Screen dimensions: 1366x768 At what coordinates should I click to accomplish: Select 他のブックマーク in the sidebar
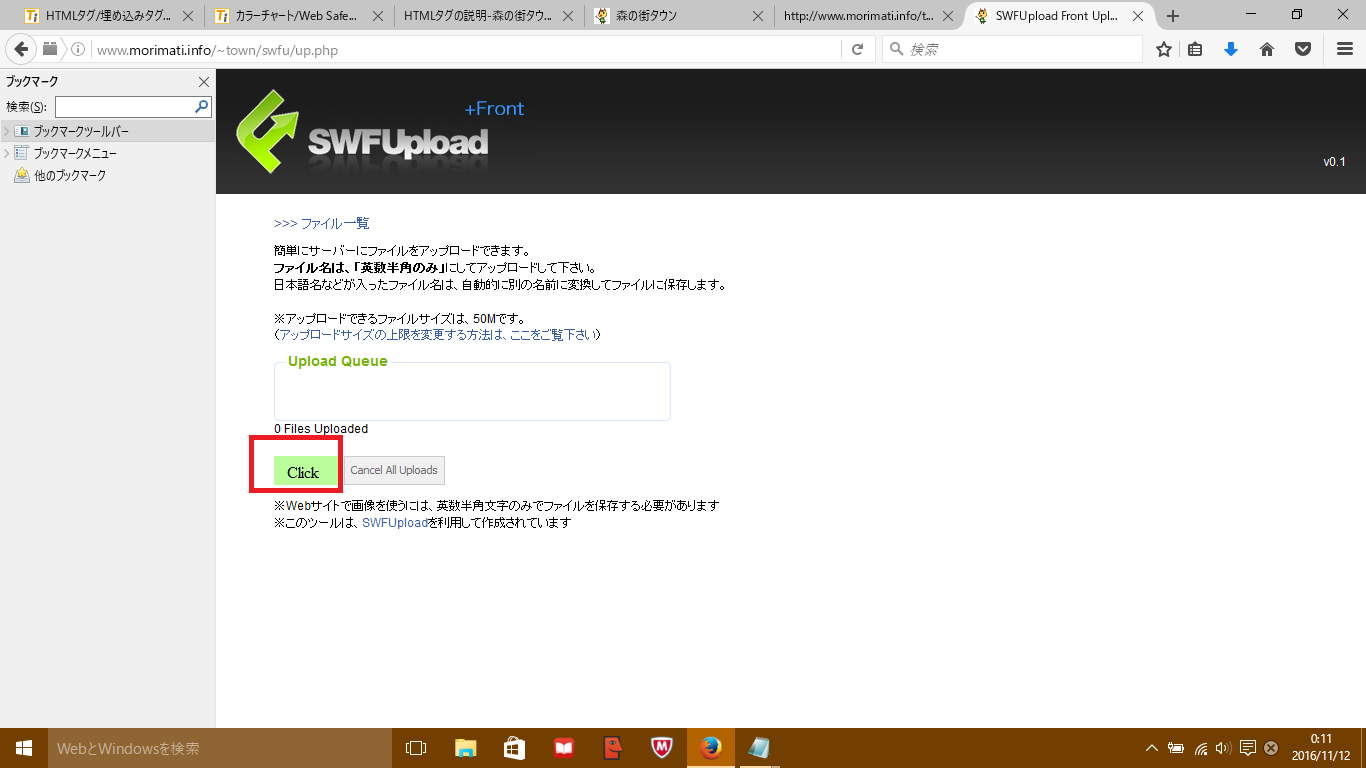pos(69,175)
